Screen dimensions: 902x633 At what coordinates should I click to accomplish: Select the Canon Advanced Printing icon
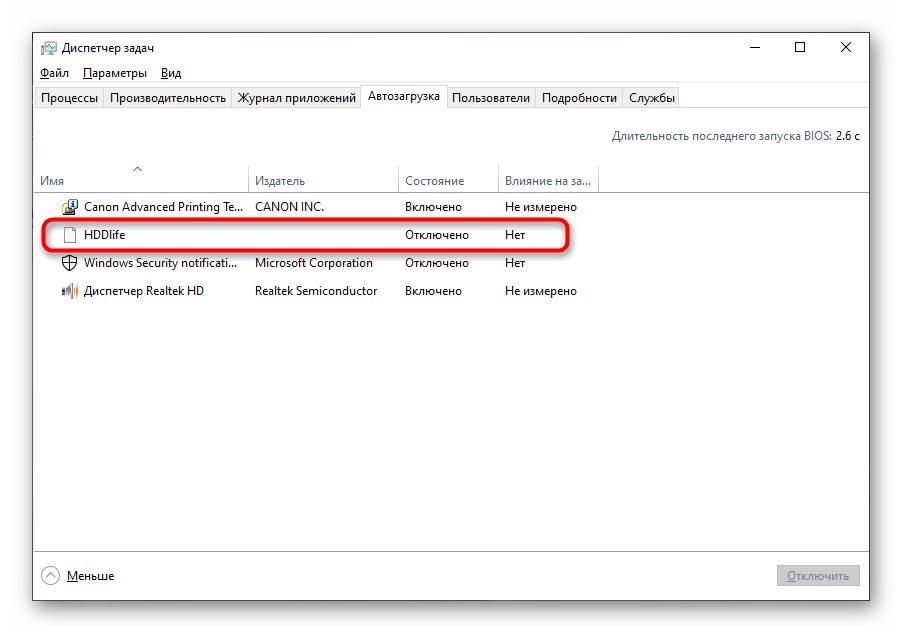click(x=70, y=207)
